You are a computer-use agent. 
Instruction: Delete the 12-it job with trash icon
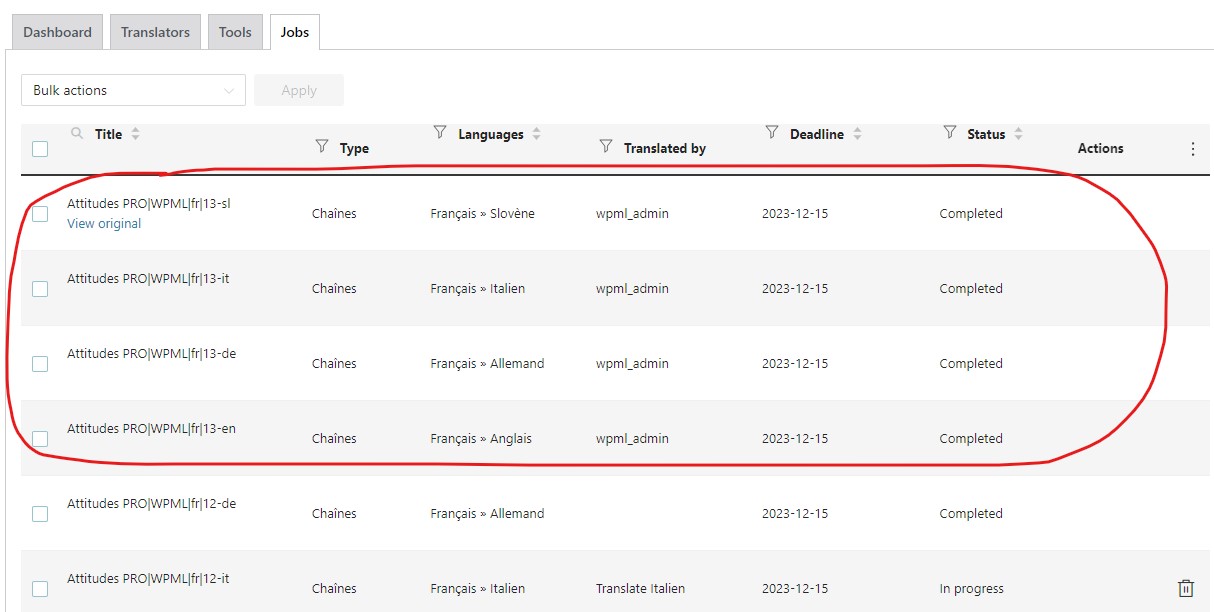(x=1186, y=588)
